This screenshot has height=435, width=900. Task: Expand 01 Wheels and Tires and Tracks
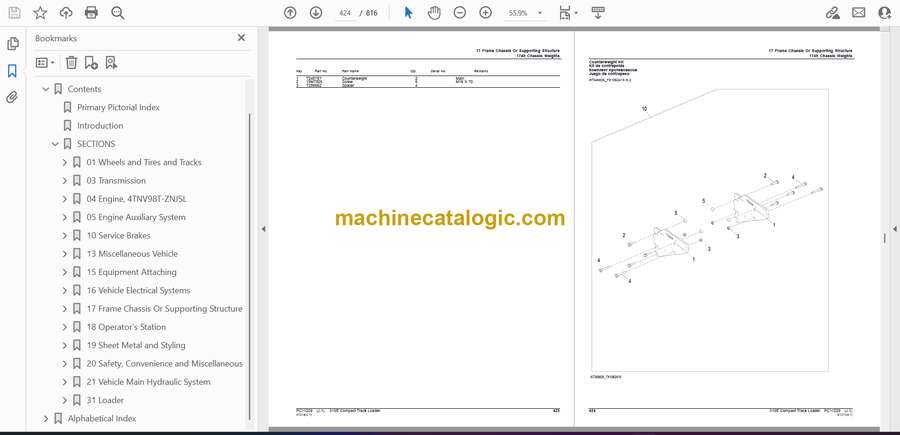tap(64, 162)
